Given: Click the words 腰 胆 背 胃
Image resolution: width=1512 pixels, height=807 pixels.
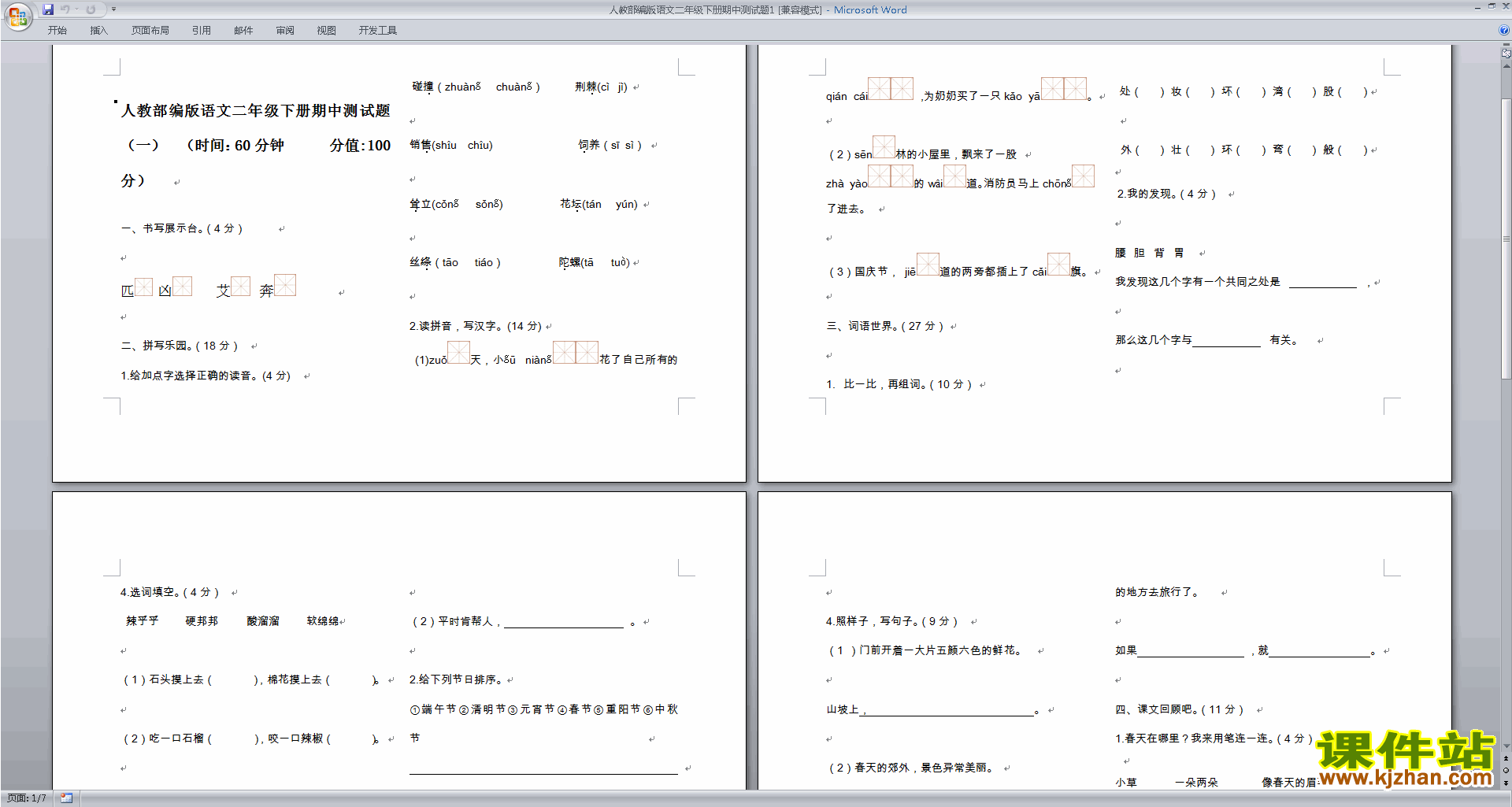Looking at the screenshot, I should [x=1150, y=253].
